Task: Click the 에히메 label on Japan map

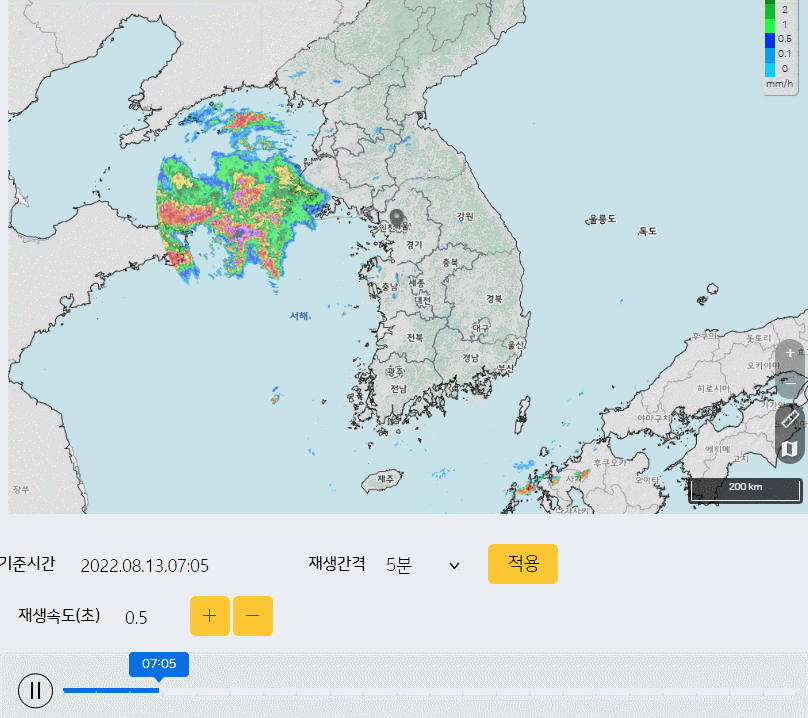Action: [718, 449]
